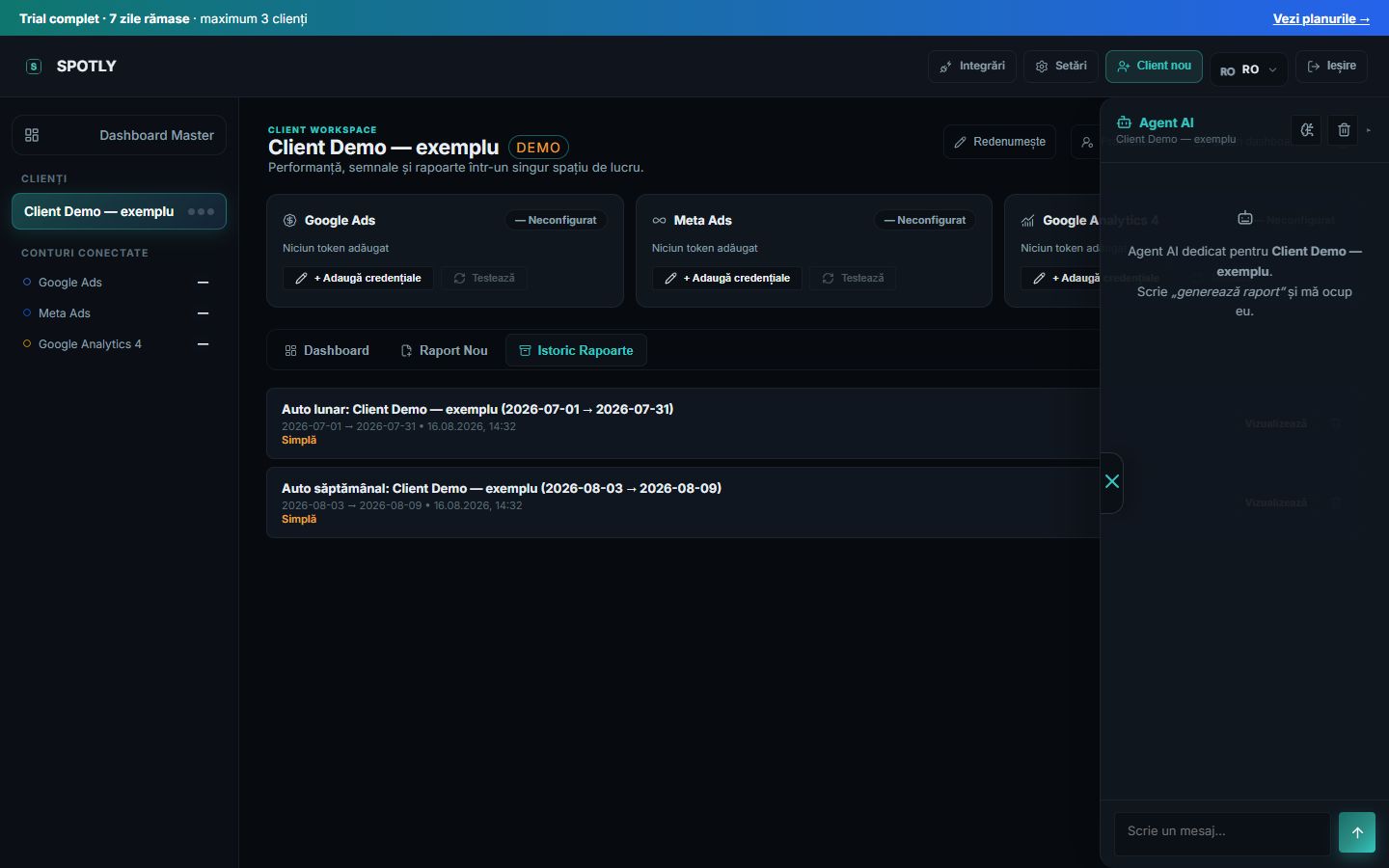This screenshot has height=868, width=1389.
Task: Open the Integrări page
Action: click(972, 67)
